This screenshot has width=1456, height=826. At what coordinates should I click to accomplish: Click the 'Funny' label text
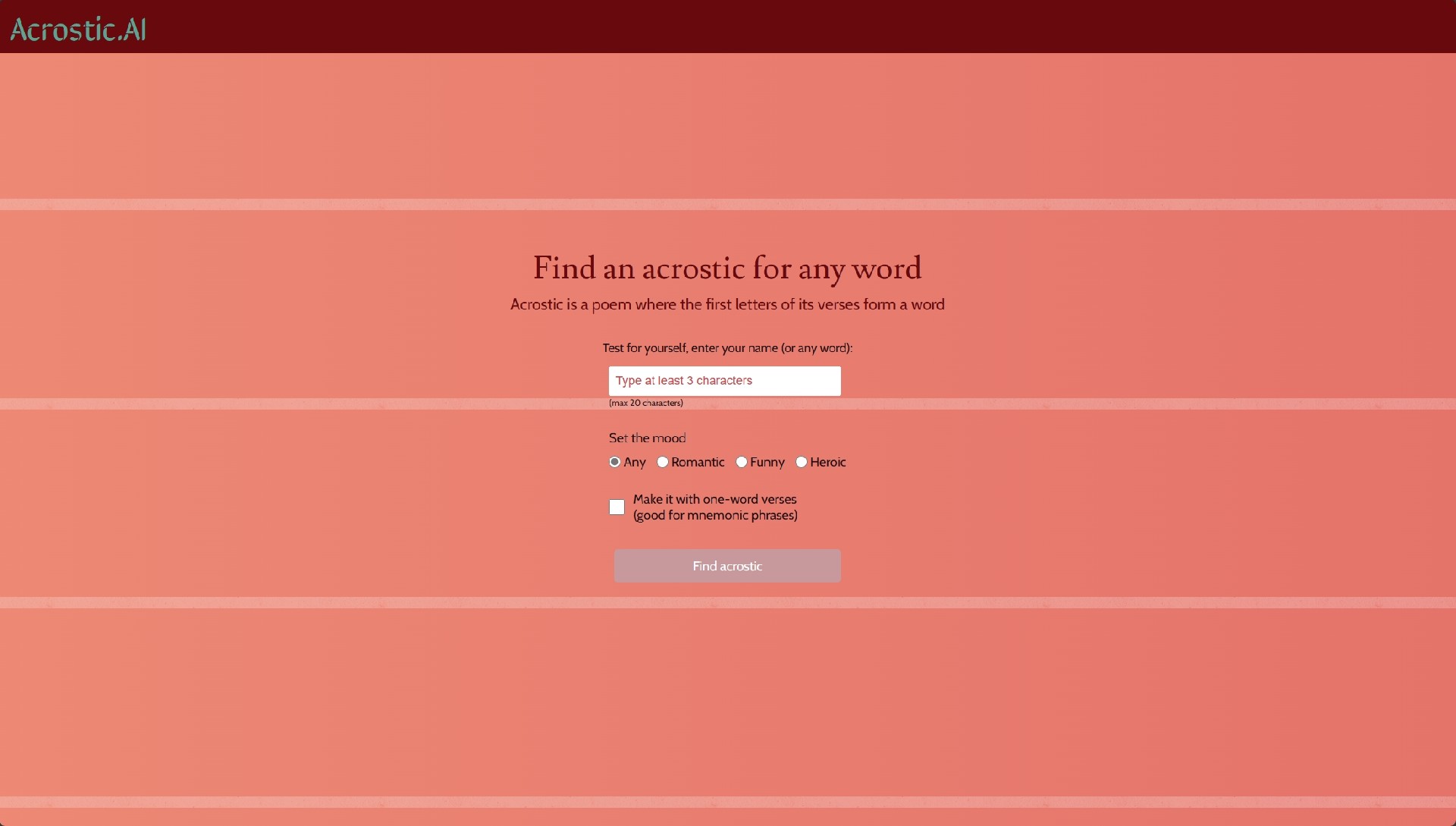(x=767, y=462)
